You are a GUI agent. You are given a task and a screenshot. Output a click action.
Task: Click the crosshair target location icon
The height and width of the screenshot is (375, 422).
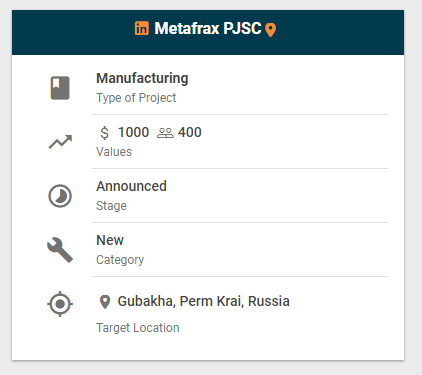point(60,304)
